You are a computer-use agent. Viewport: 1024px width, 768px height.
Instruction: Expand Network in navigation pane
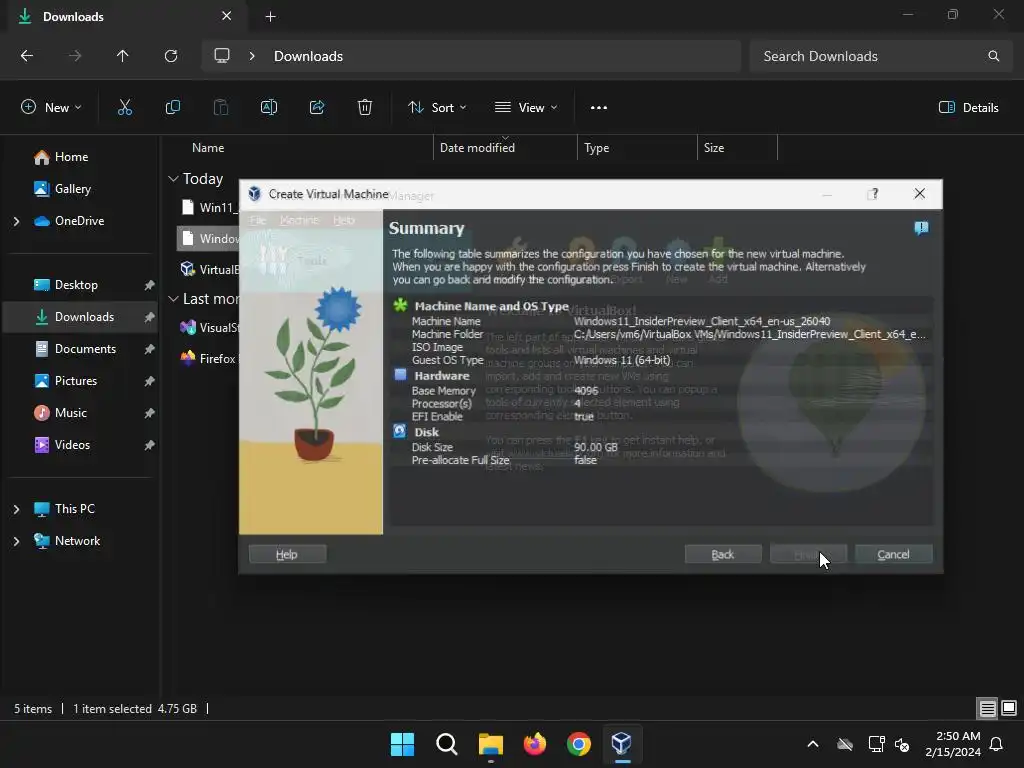coord(16,541)
